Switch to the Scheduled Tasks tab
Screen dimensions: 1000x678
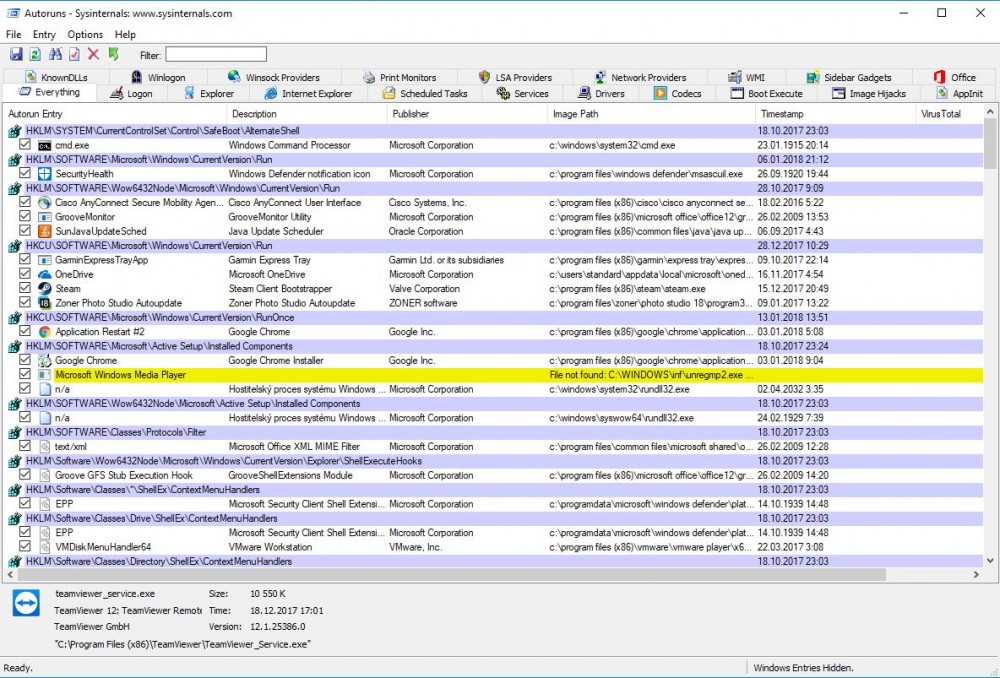pyautogui.click(x=425, y=94)
